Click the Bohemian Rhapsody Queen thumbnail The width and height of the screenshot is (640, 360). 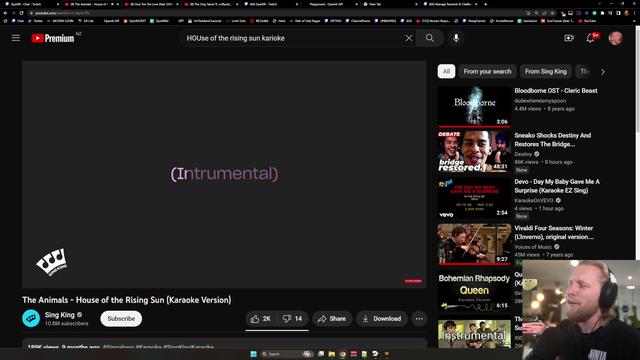click(474, 290)
